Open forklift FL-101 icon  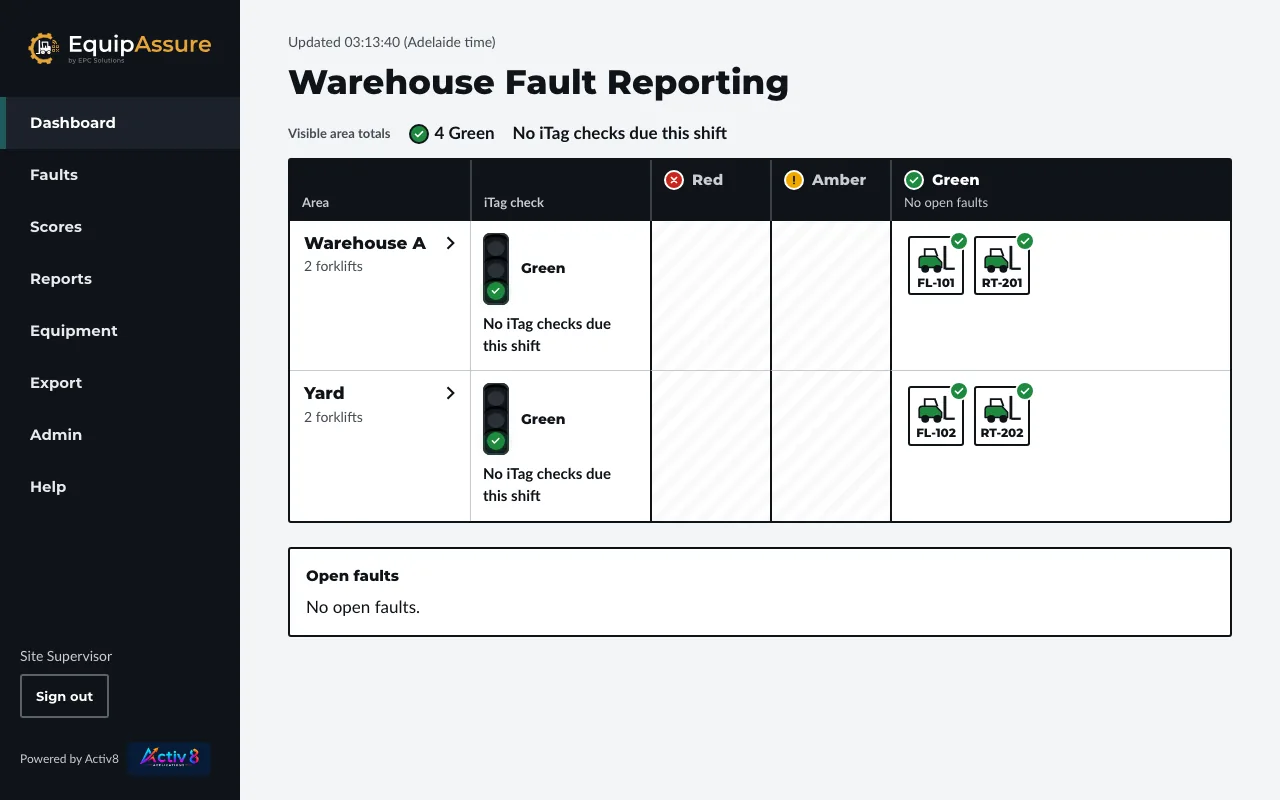tap(936, 265)
